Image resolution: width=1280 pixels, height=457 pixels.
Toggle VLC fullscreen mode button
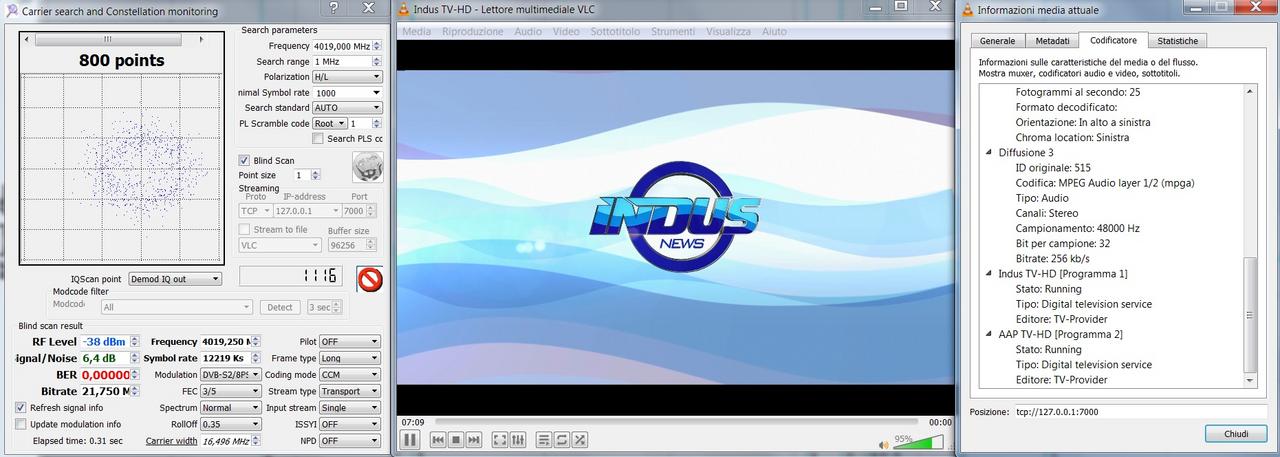coord(499,439)
